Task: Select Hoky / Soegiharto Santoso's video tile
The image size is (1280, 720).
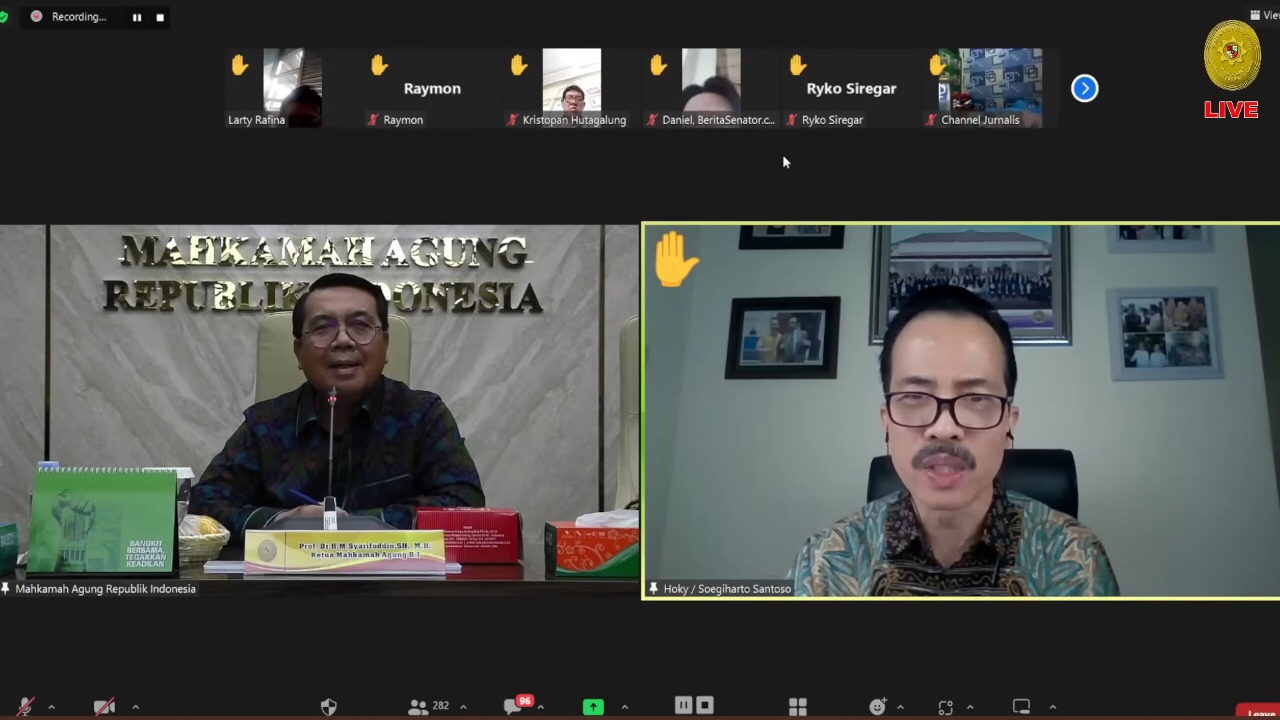Action: (x=960, y=410)
